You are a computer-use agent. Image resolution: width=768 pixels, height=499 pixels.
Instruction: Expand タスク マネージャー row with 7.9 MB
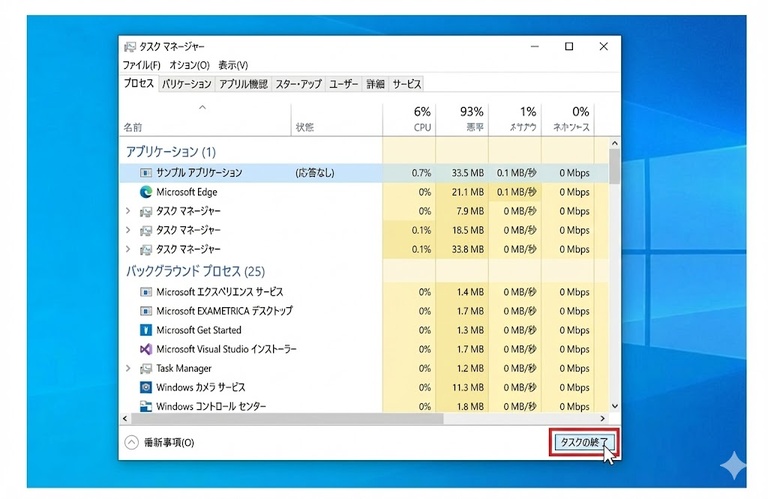(x=128, y=211)
